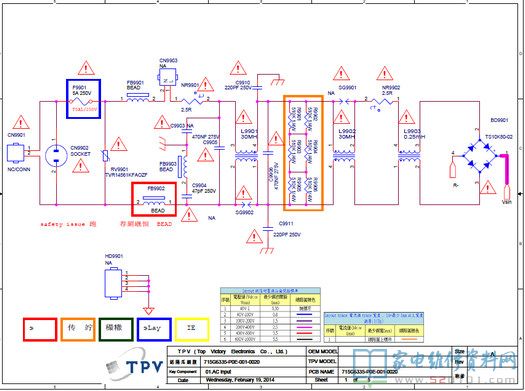Image resolution: width=525 pixels, height=391 pixels.
Task: Select the CN9902 socket circle symbol
Action: pyautogui.click(x=56, y=156)
